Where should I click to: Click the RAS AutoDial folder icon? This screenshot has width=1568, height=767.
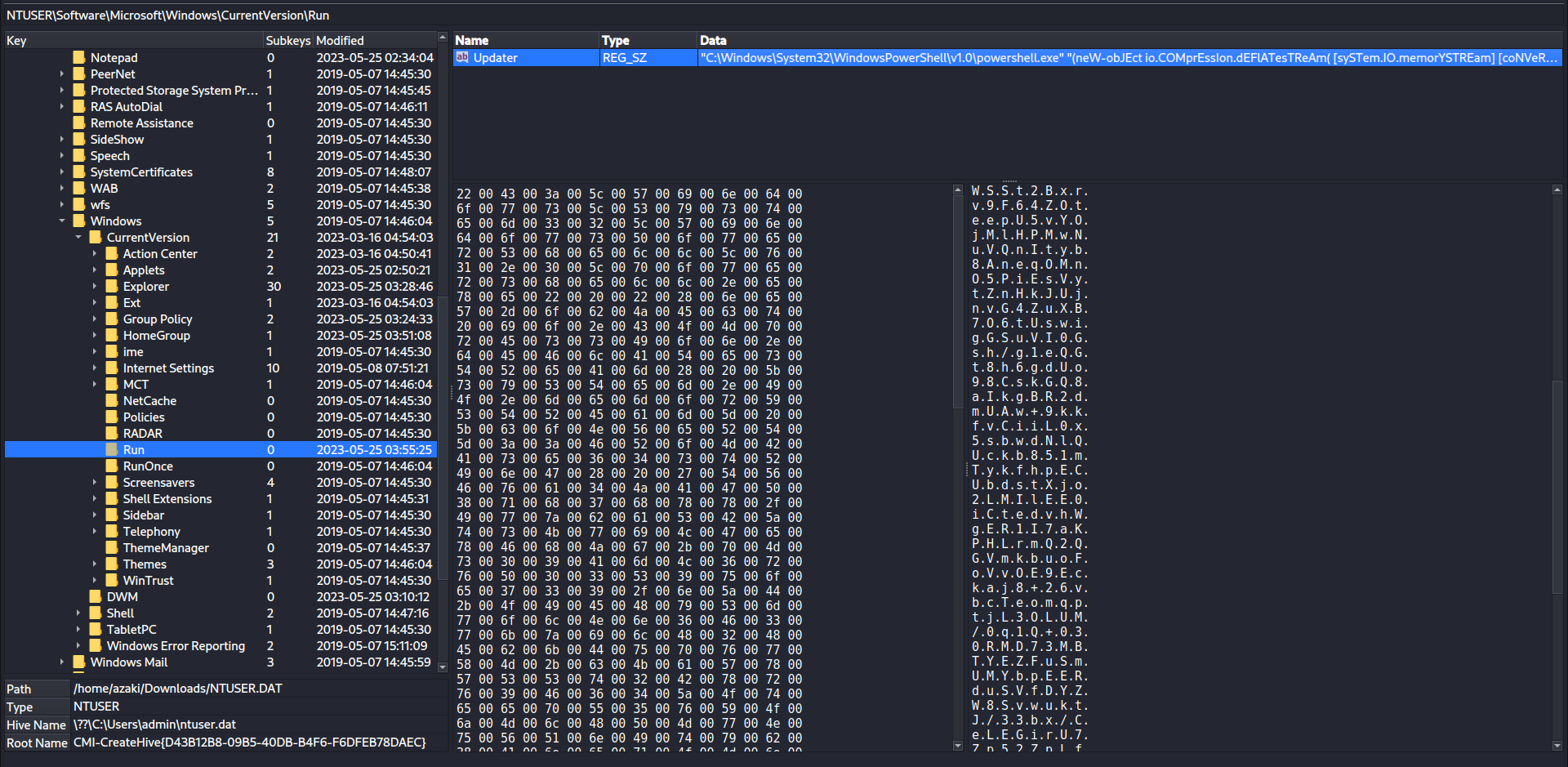(79, 106)
